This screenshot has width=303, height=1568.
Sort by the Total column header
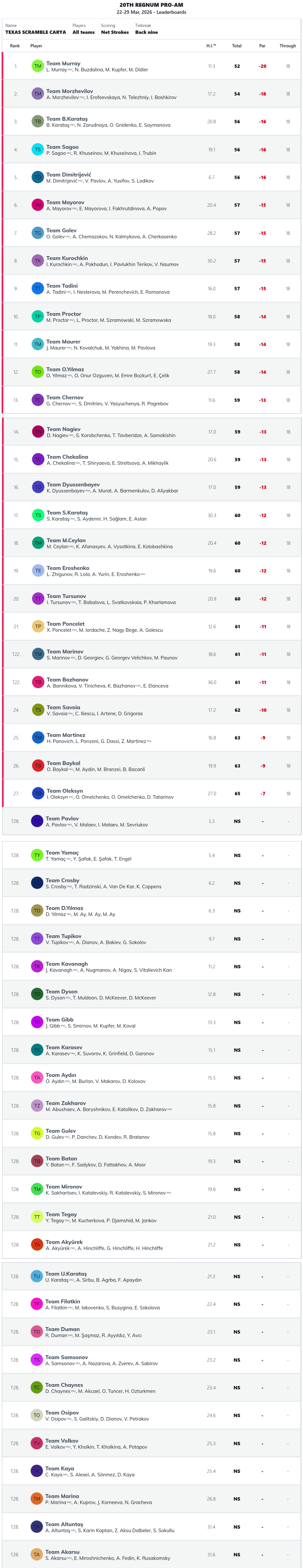(237, 46)
